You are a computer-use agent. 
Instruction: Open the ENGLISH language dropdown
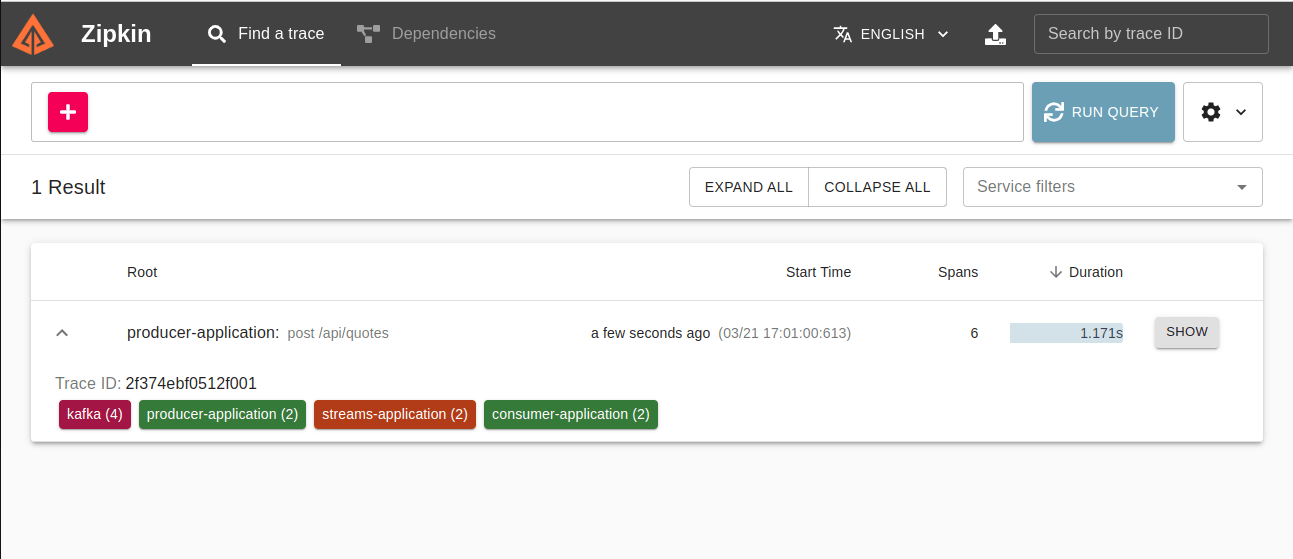(x=891, y=34)
